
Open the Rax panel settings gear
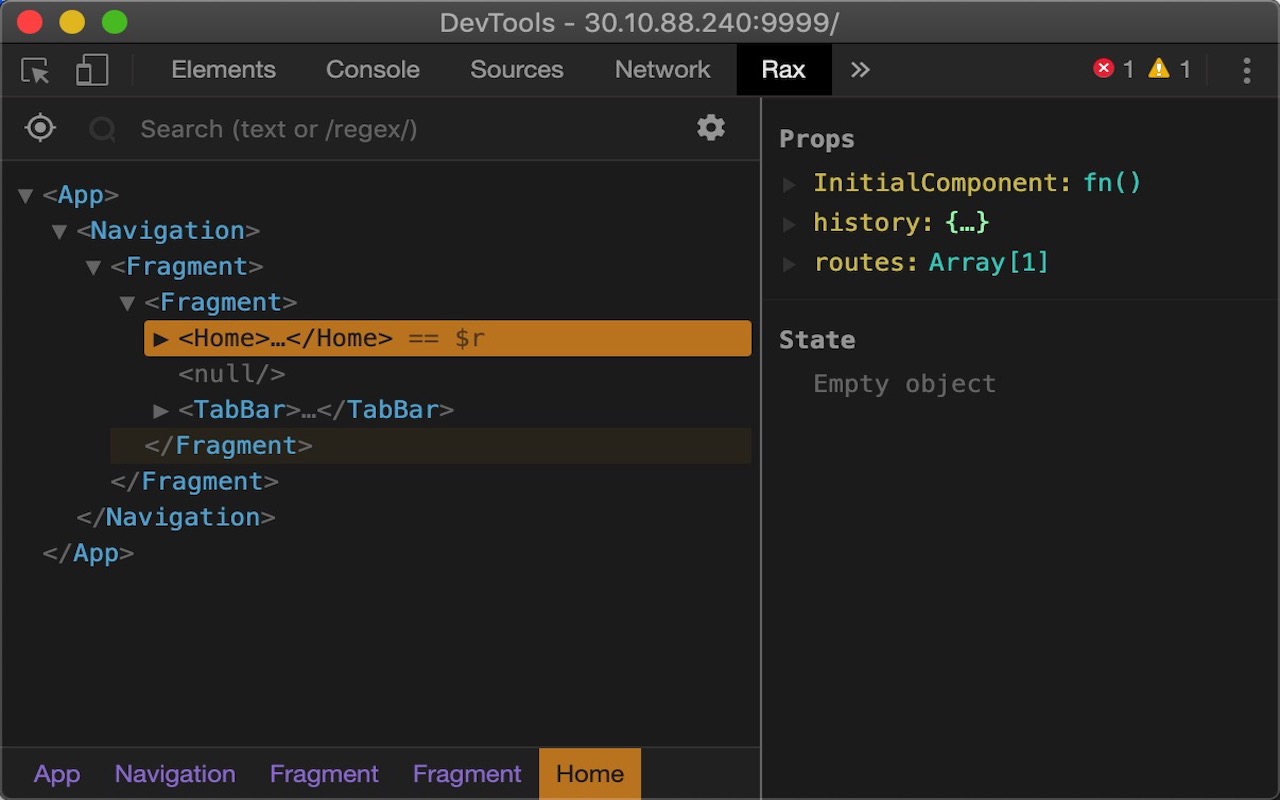point(710,128)
